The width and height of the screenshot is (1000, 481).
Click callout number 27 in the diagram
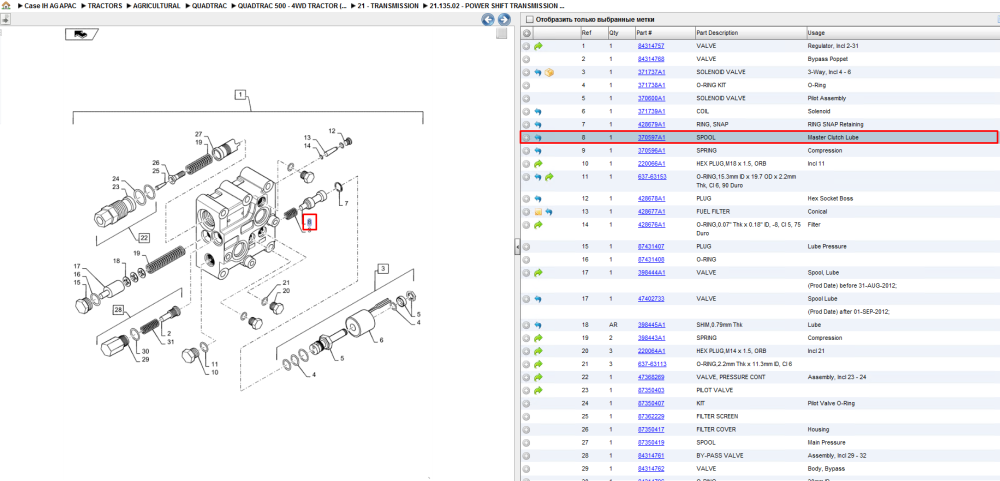(x=198, y=134)
